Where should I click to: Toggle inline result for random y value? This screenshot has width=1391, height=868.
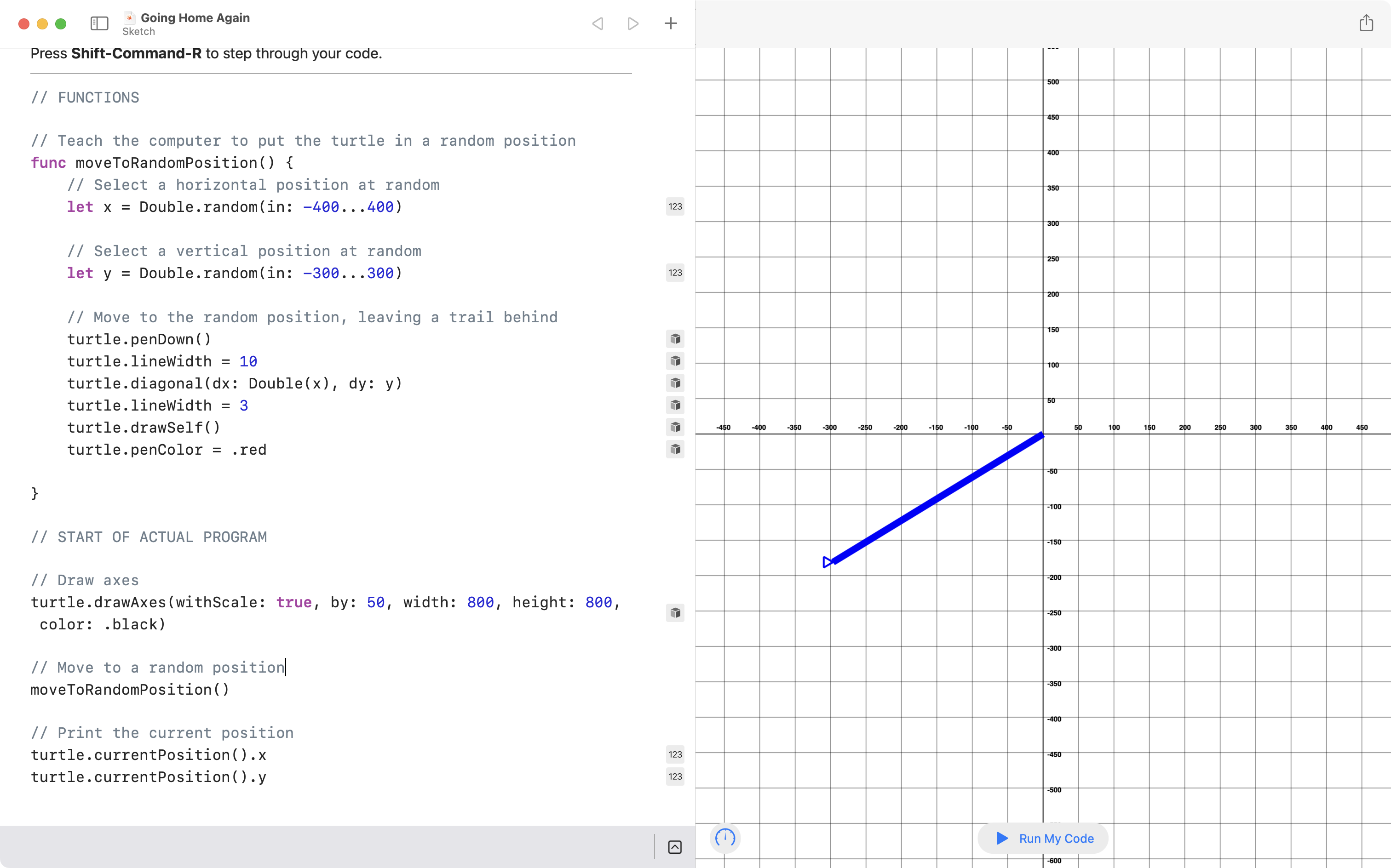click(675, 273)
